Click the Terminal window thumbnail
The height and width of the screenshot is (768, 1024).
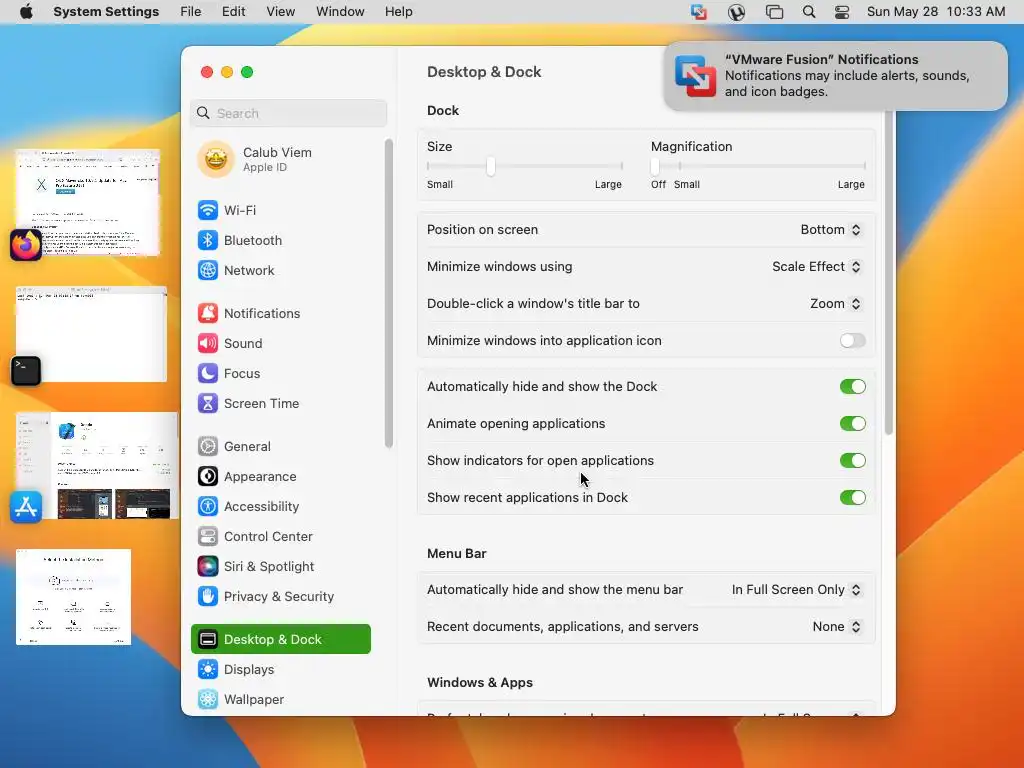91,334
